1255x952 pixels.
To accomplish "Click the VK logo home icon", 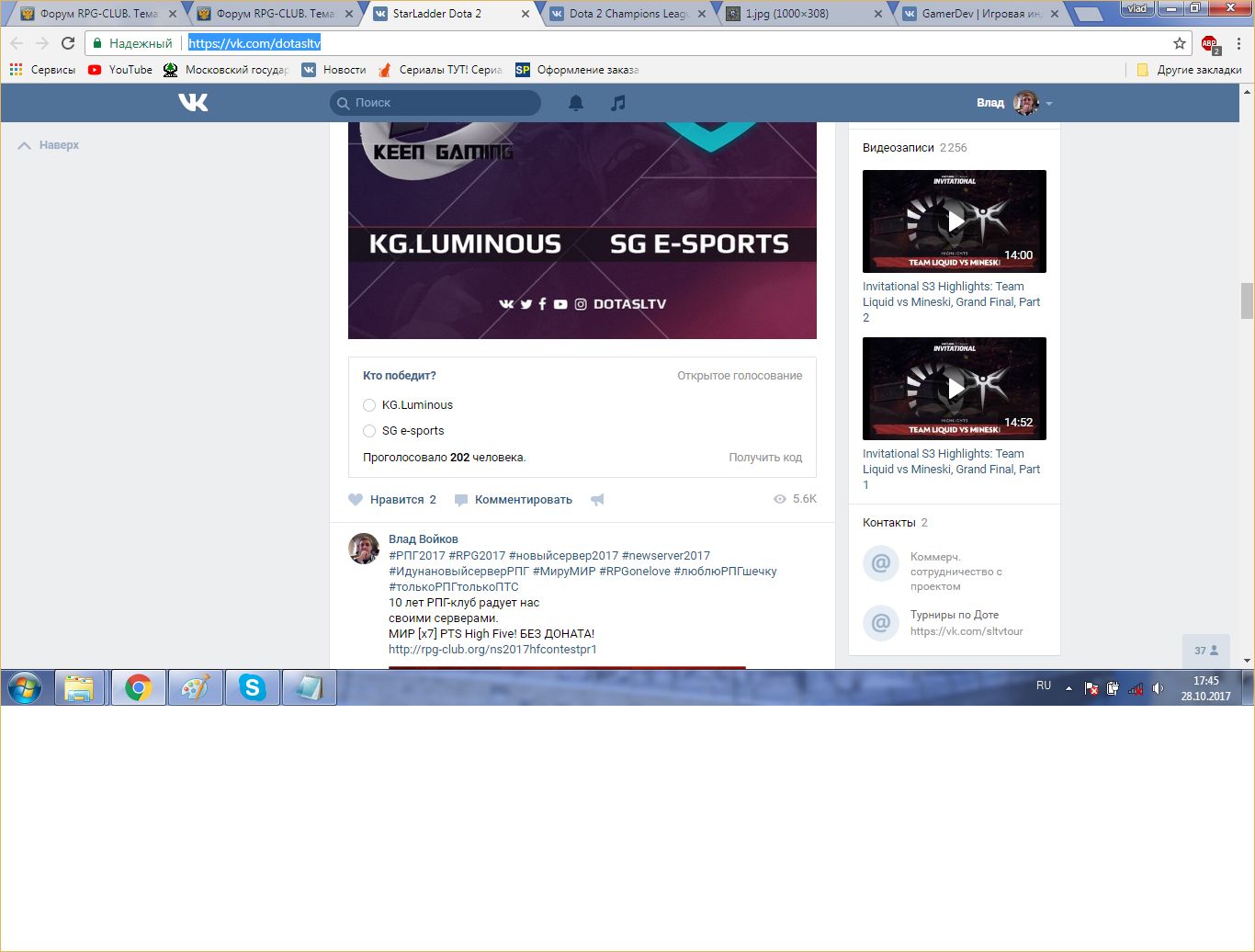I will coord(193,102).
